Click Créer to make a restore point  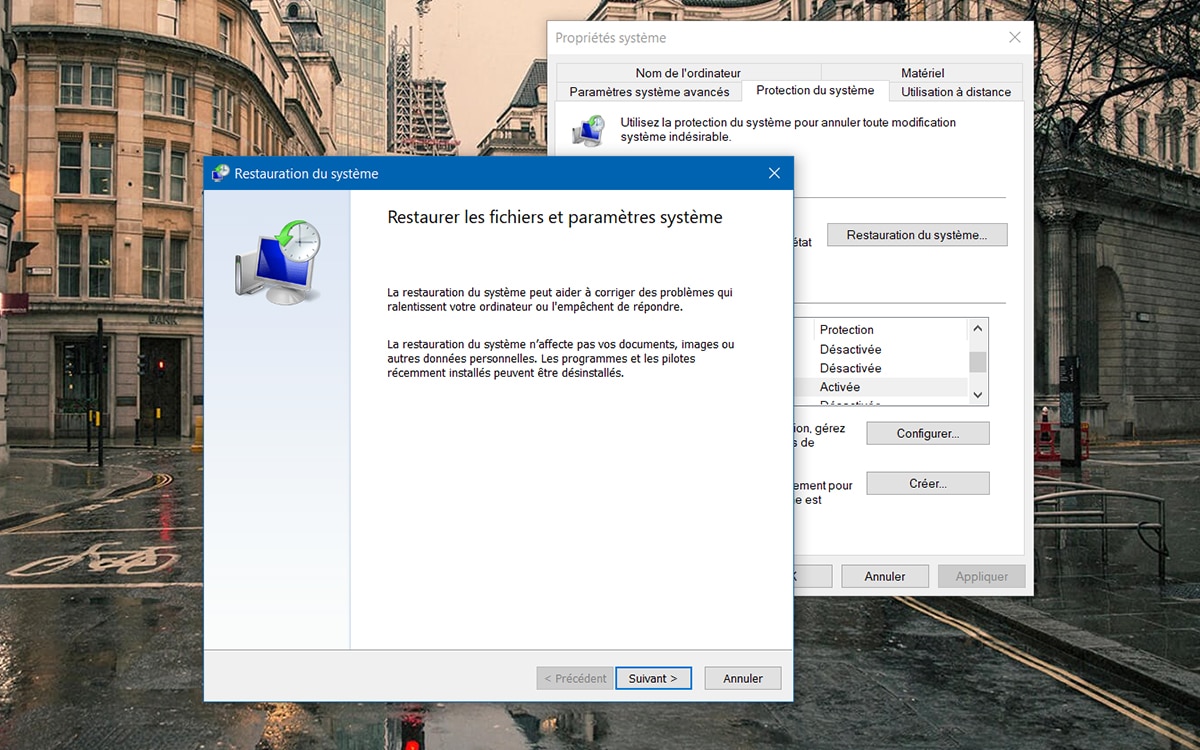pos(927,482)
